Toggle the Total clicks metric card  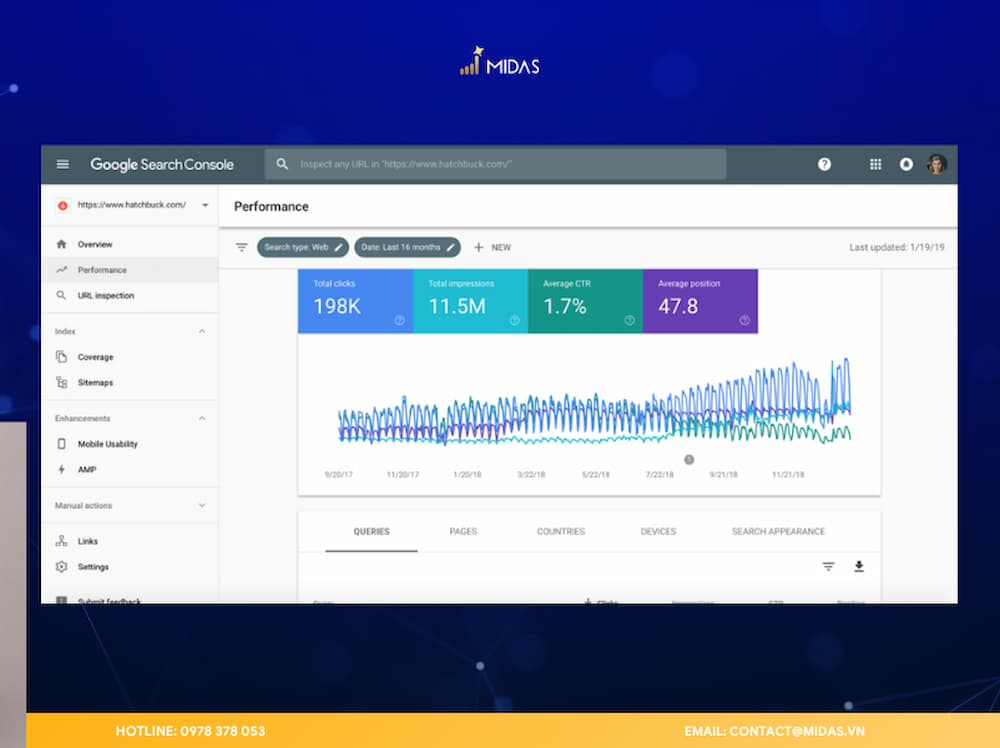click(x=355, y=301)
